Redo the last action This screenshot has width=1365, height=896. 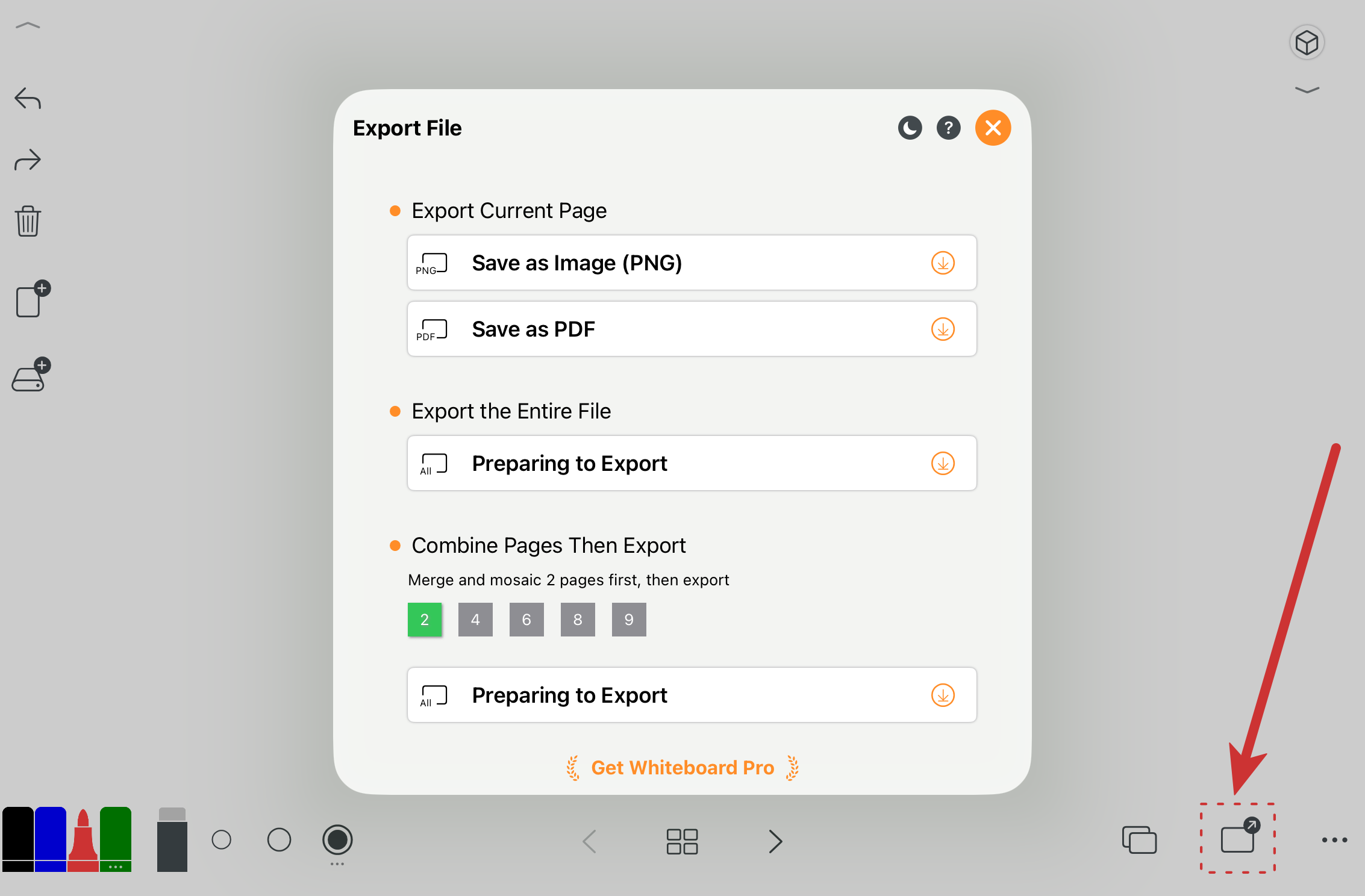[28, 160]
